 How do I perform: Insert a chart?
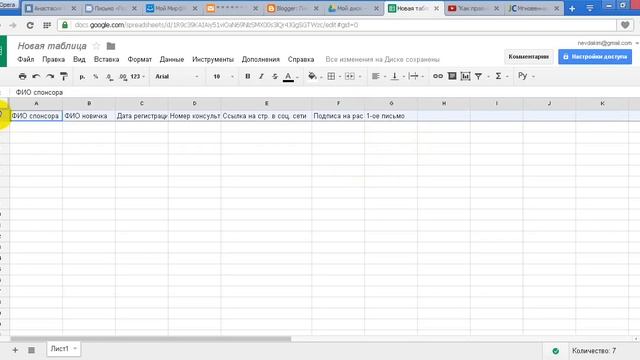(465, 76)
